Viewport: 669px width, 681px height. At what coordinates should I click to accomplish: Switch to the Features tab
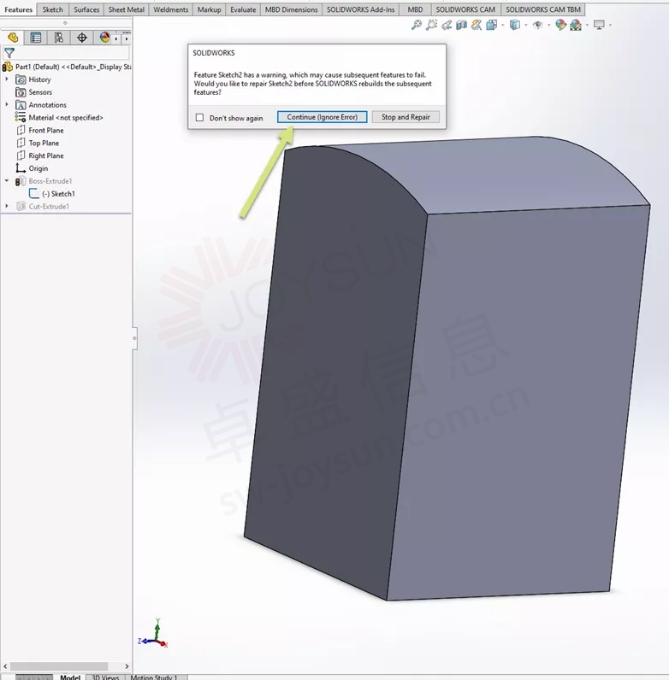coord(18,10)
